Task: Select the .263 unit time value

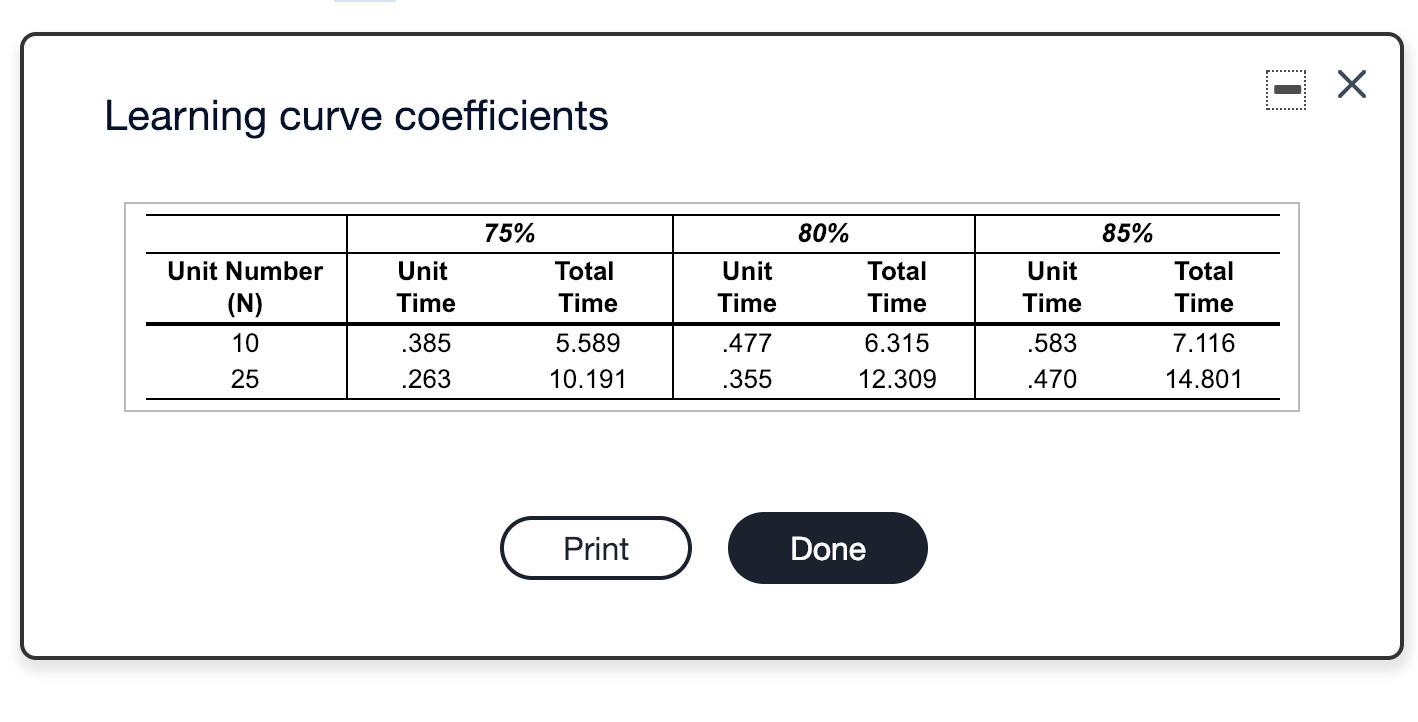Action: coord(424,379)
